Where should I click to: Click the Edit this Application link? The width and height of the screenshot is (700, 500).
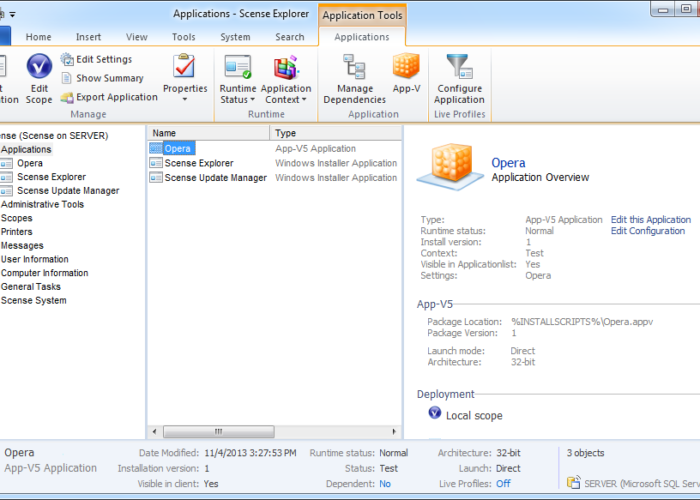pyautogui.click(x=650, y=220)
